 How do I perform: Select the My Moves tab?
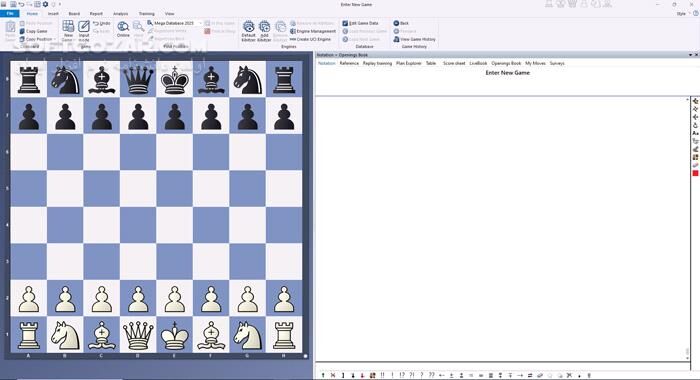535,63
